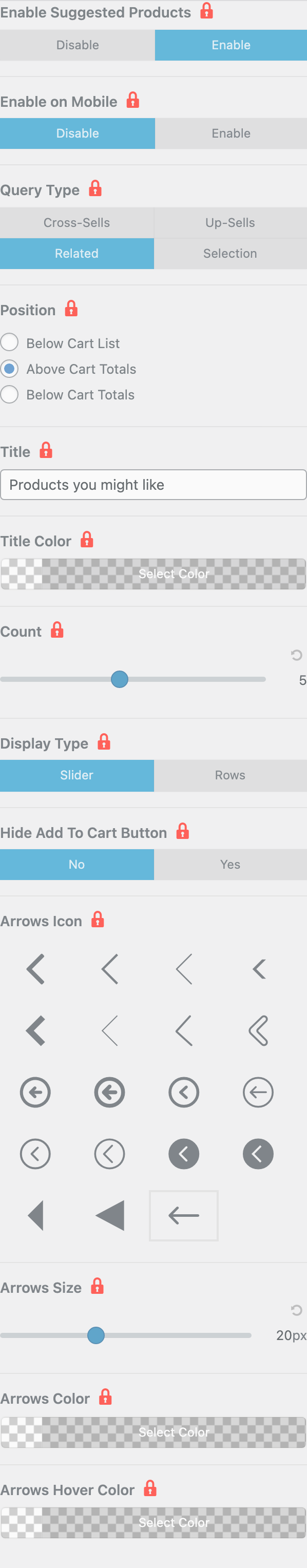This screenshot has width=307, height=1568.
Task: Pick the double chevron outline arrow icon
Action: pyautogui.click(x=258, y=1030)
